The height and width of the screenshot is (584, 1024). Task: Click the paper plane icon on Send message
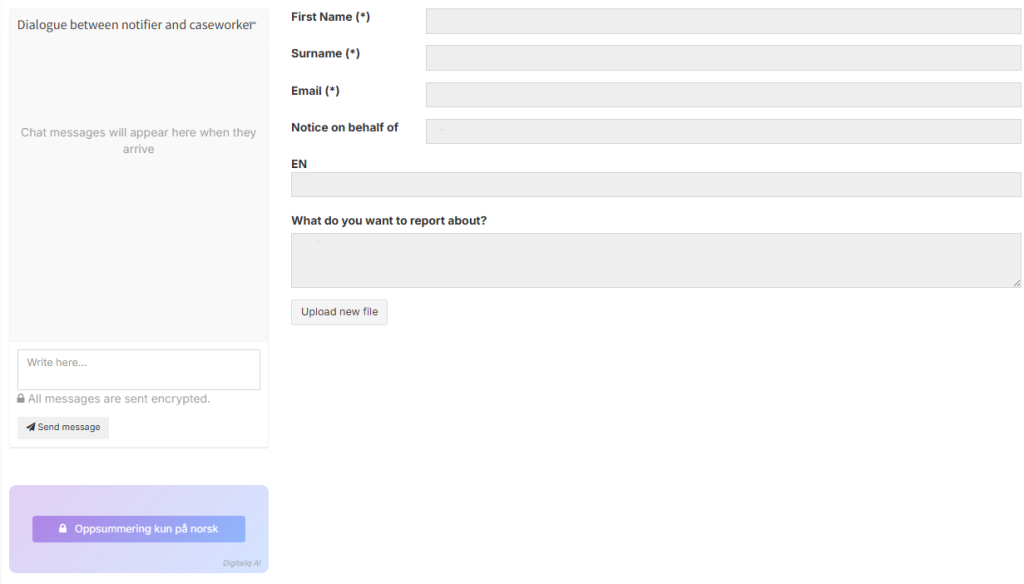pyautogui.click(x=31, y=427)
